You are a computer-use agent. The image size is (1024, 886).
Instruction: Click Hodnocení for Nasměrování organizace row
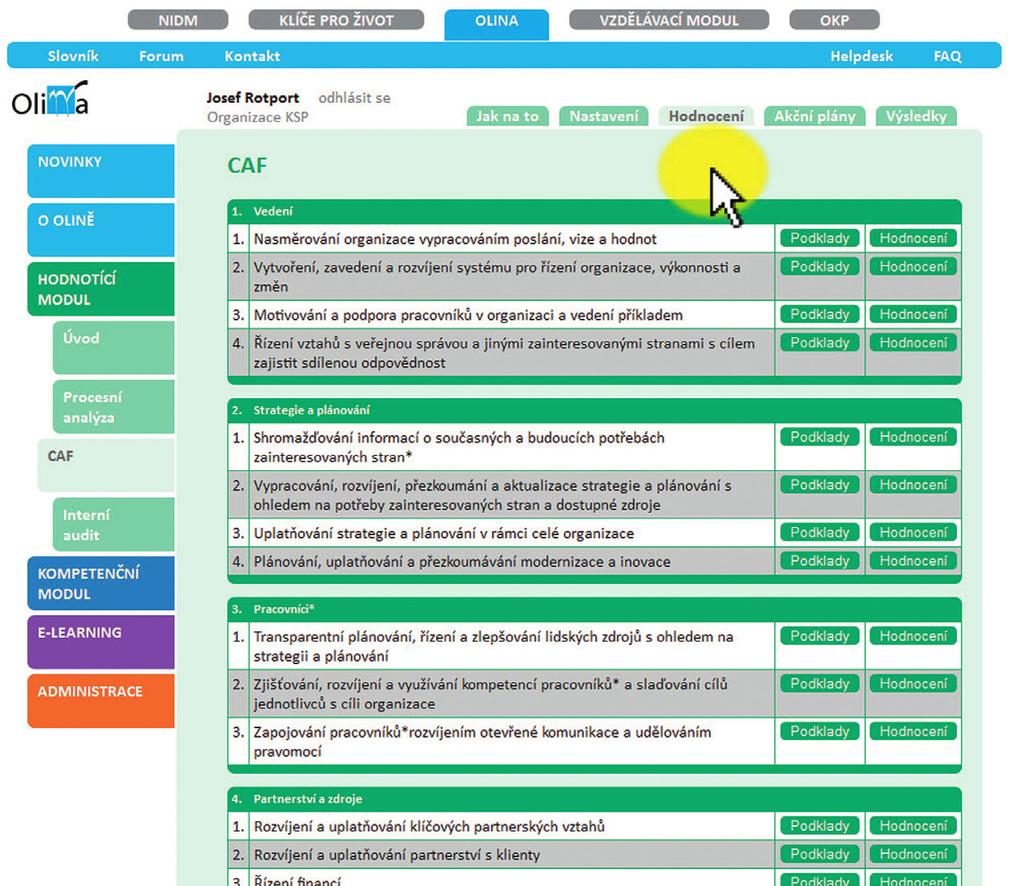[x=913, y=238]
